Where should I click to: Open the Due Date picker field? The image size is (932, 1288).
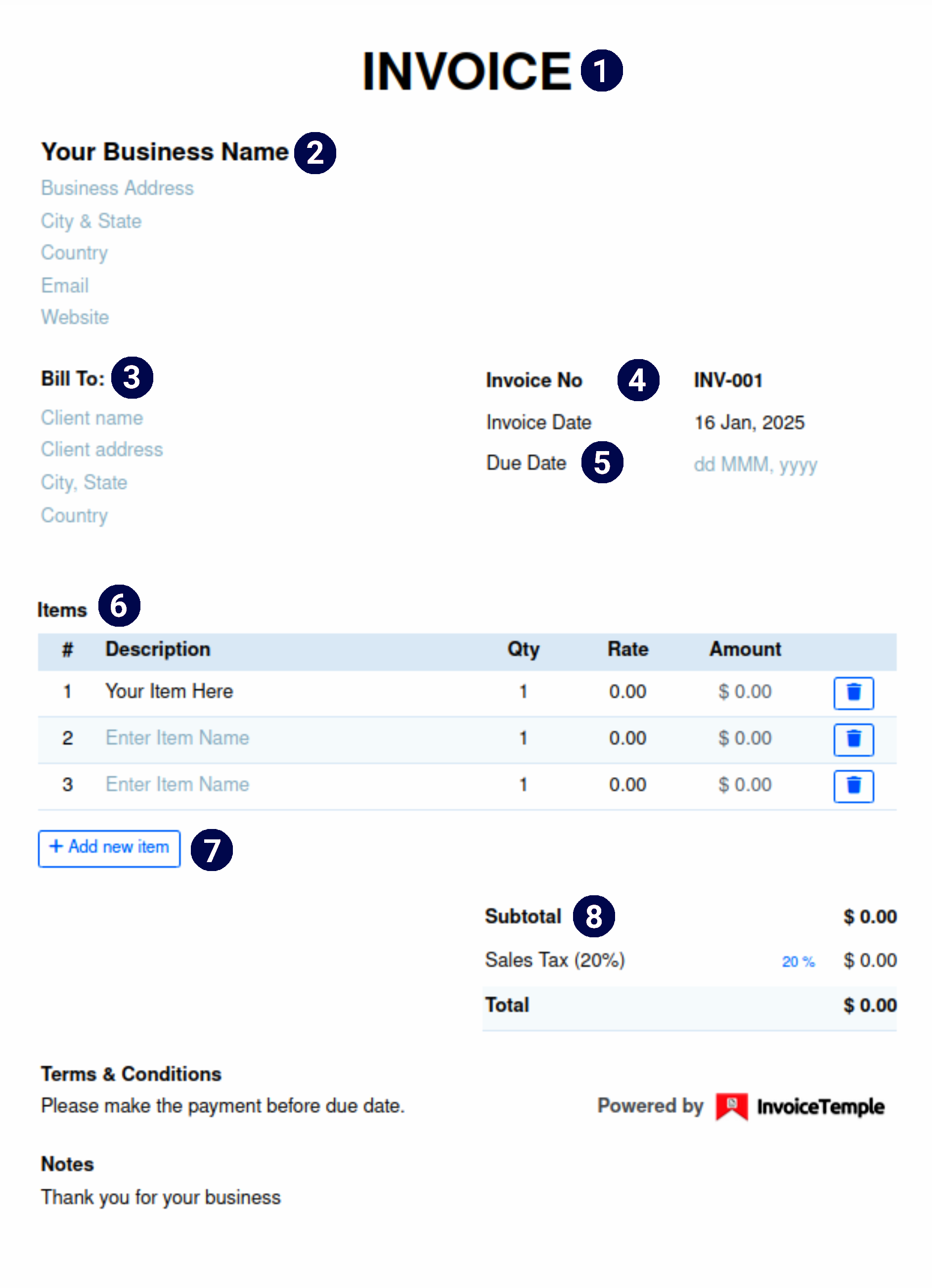coord(755,464)
